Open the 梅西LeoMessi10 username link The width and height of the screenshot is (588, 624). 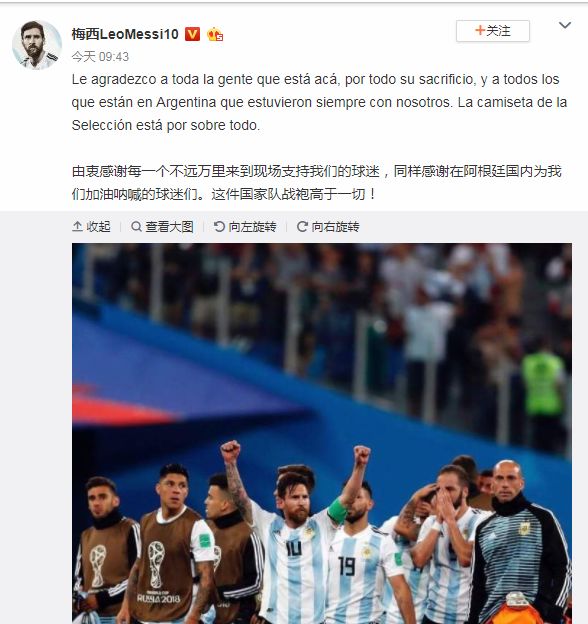125,35
